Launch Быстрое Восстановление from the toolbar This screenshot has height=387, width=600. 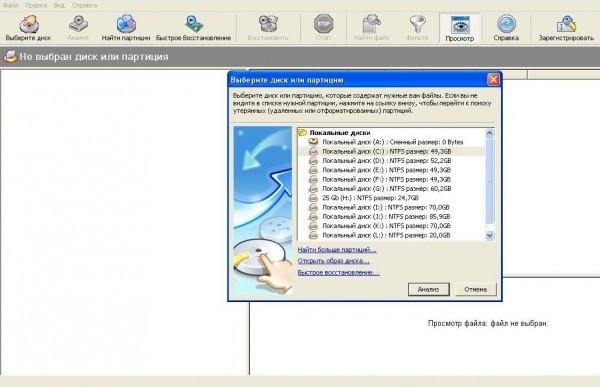coord(194,28)
